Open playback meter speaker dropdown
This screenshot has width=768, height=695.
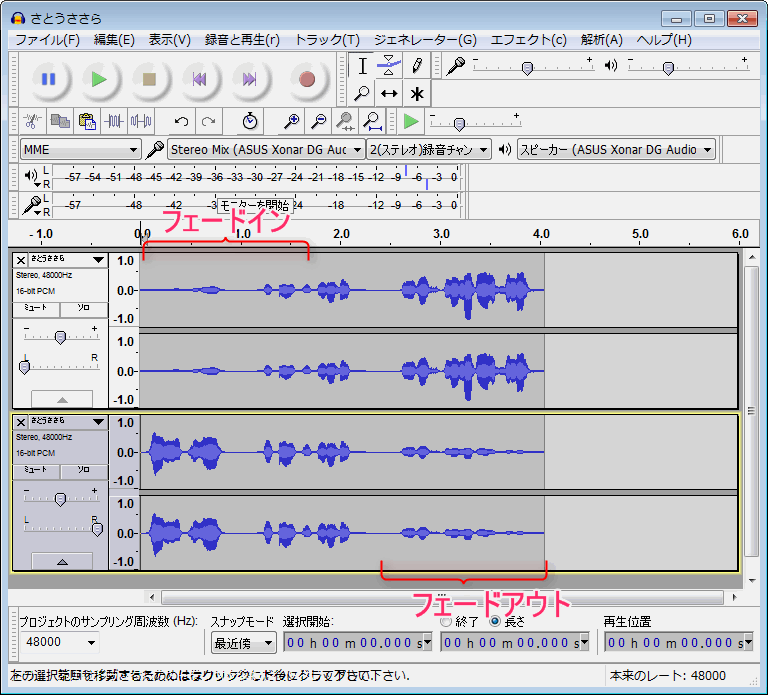32,176
